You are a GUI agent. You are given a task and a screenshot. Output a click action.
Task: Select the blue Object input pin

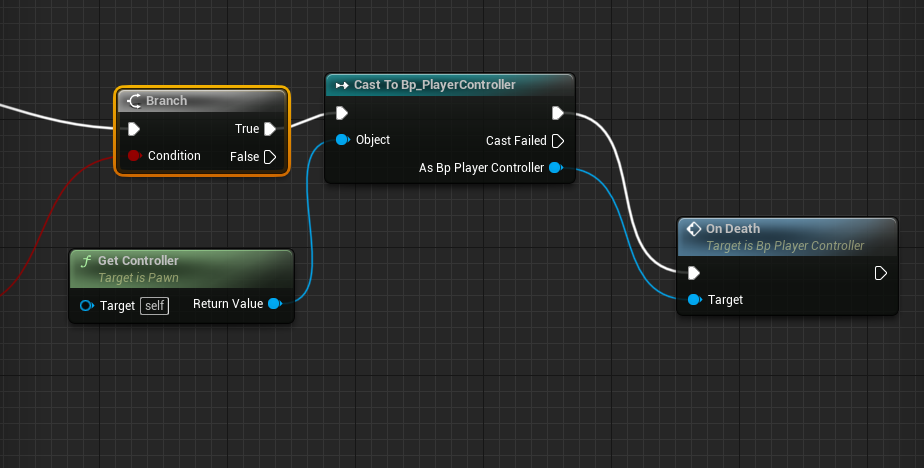point(342,140)
